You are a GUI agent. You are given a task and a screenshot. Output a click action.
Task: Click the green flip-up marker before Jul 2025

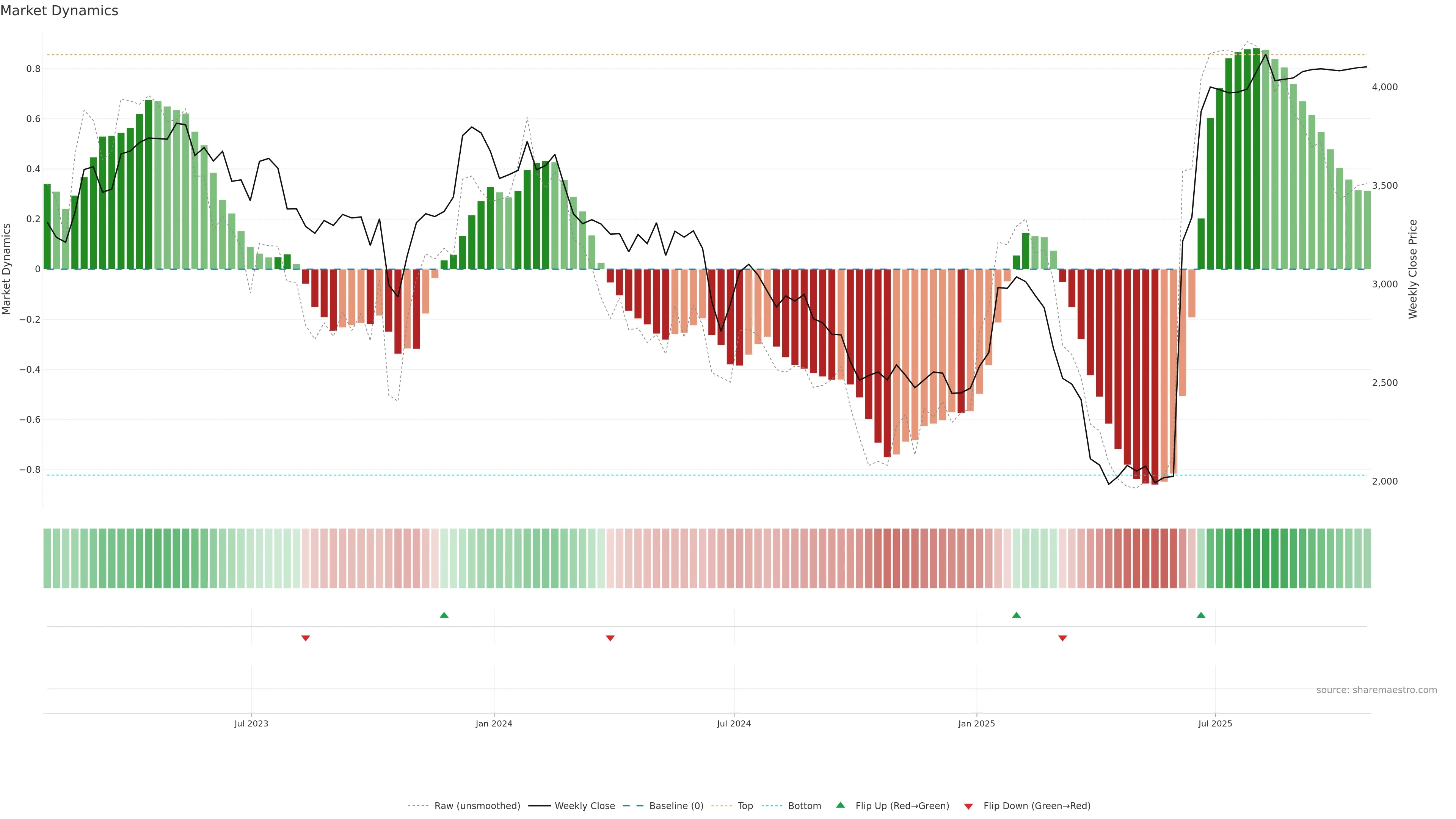pyautogui.click(x=1201, y=615)
